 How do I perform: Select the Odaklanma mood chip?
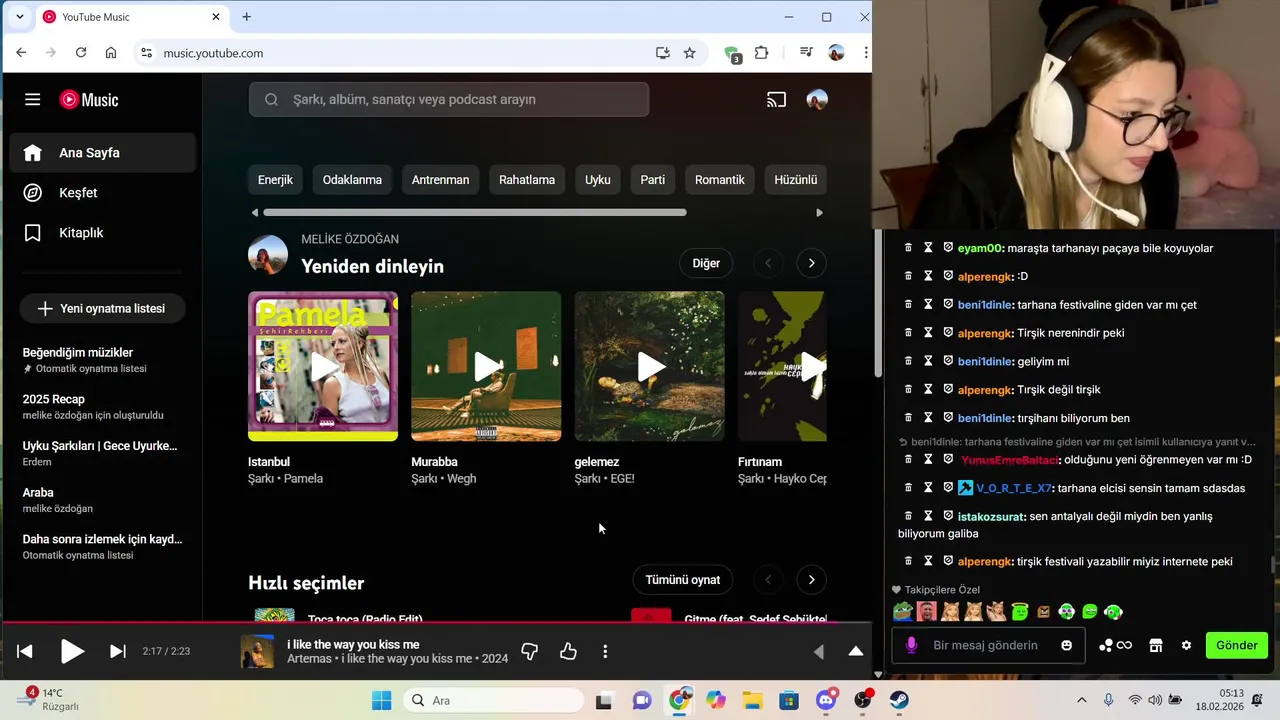[x=352, y=180]
